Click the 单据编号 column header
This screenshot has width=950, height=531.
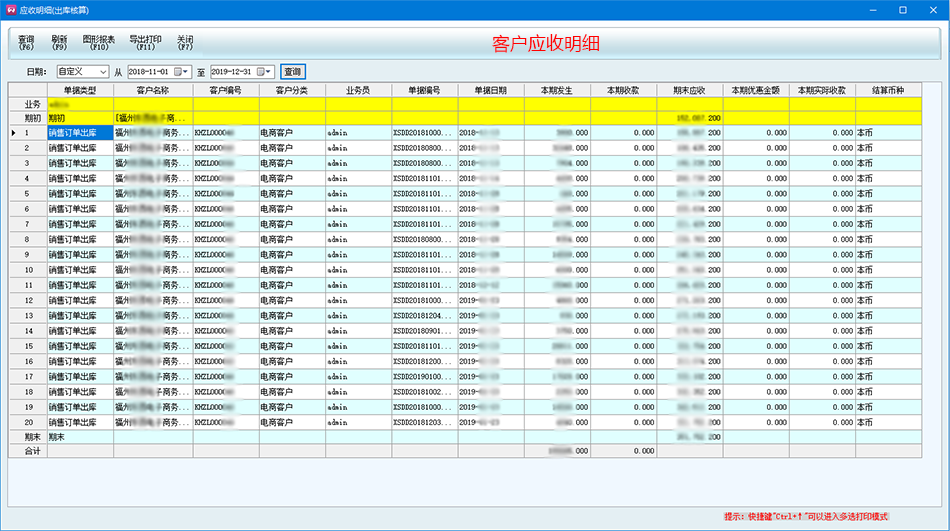(425, 90)
